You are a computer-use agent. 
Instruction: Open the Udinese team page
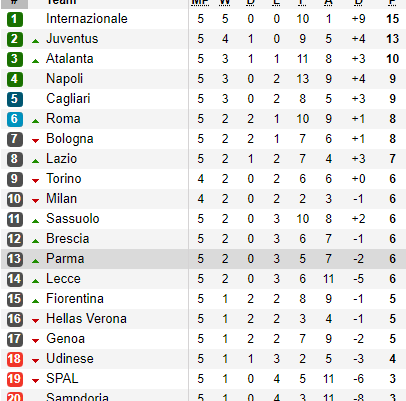[x=70, y=359]
